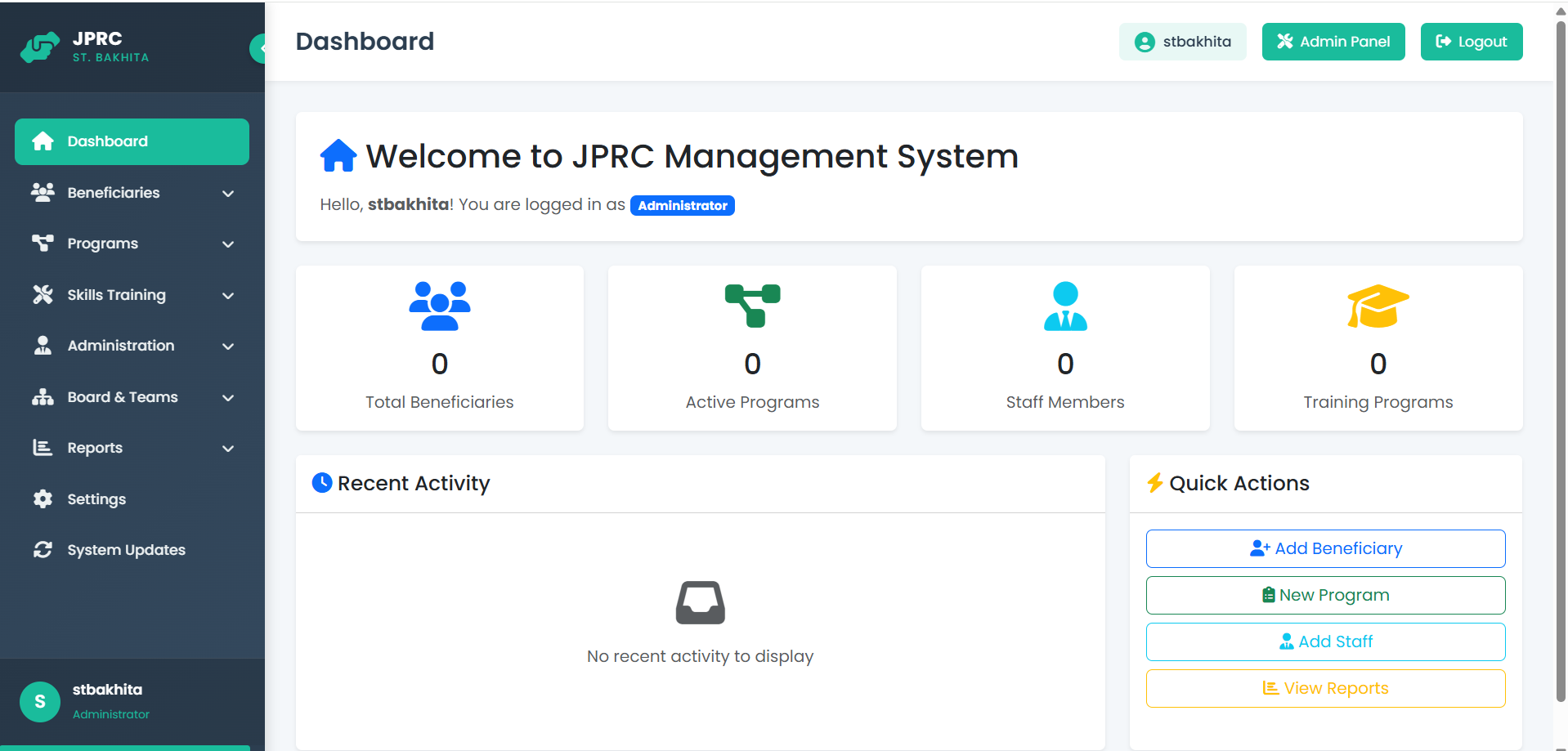
Task: Expand the Skills Training menu
Action: 115,294
